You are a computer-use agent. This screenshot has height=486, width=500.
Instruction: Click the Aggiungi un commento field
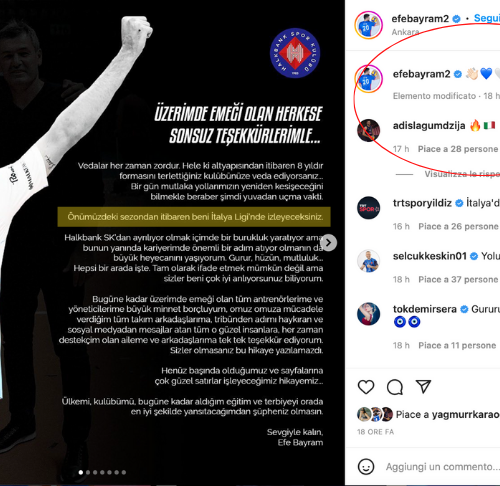pyautogui.click(x=443, y=467)
